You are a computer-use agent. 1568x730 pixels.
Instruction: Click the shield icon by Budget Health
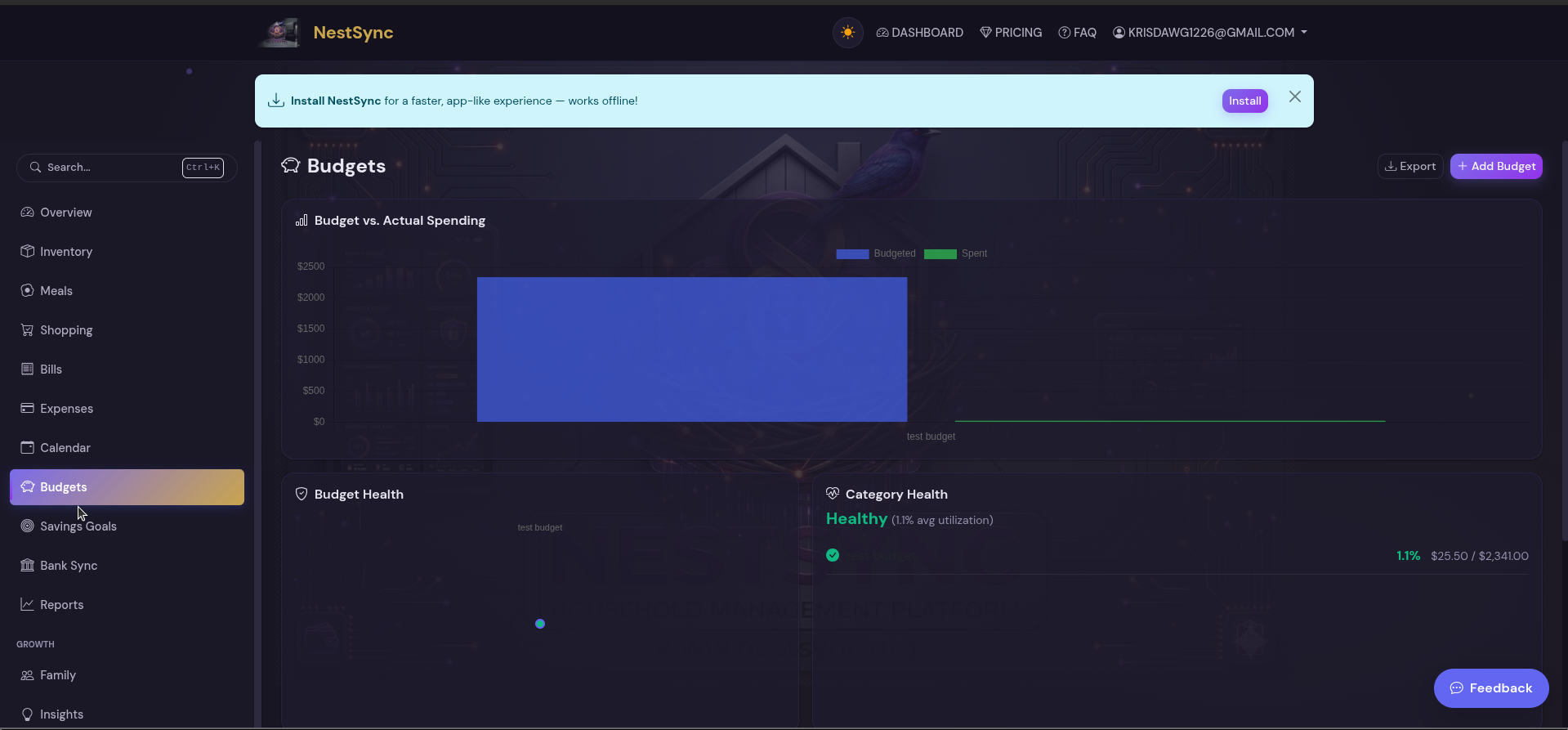coord(302,494)
